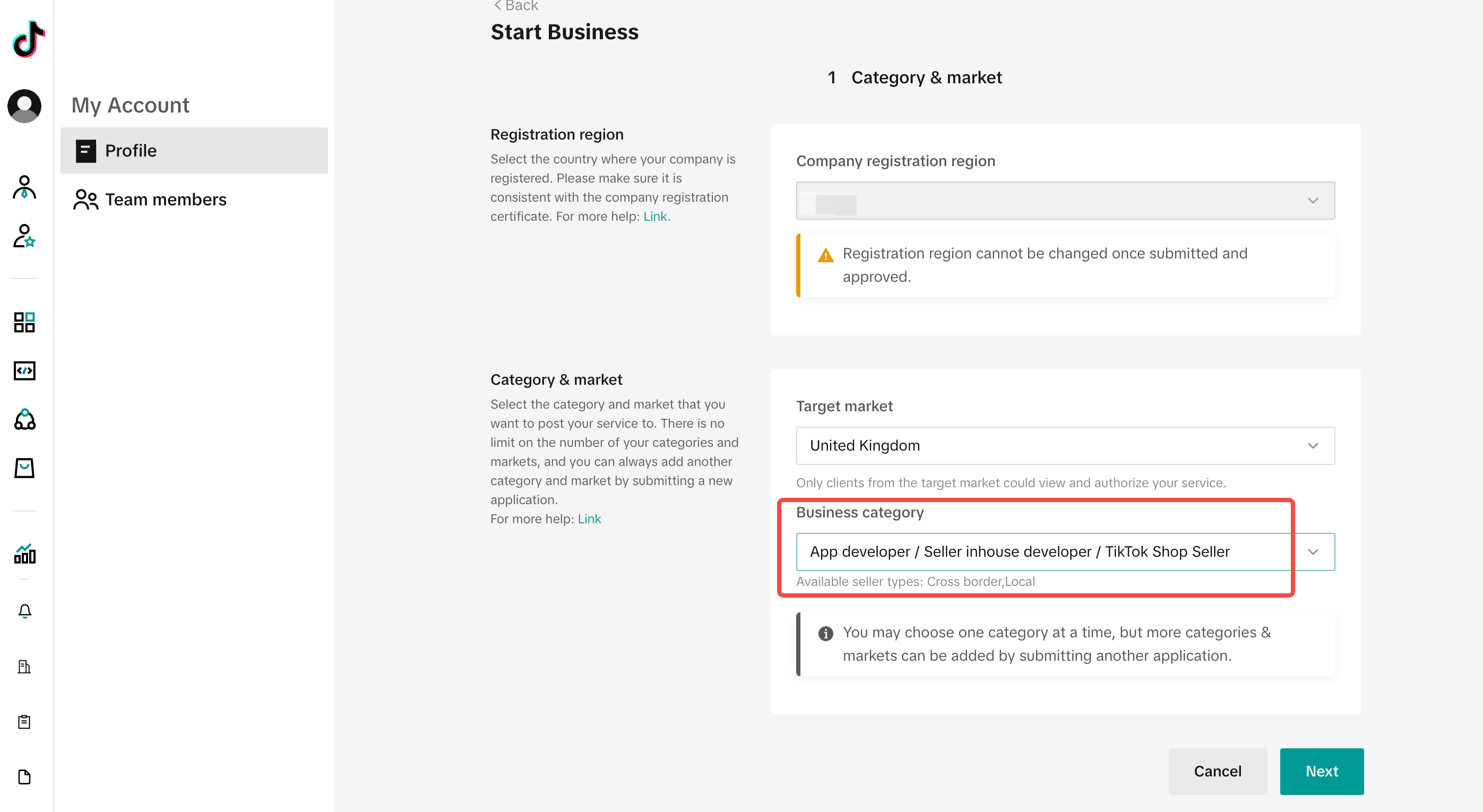Open the user avatar profile icon
This screenshot has width=1483, height=812.
(x=24, y=106)
